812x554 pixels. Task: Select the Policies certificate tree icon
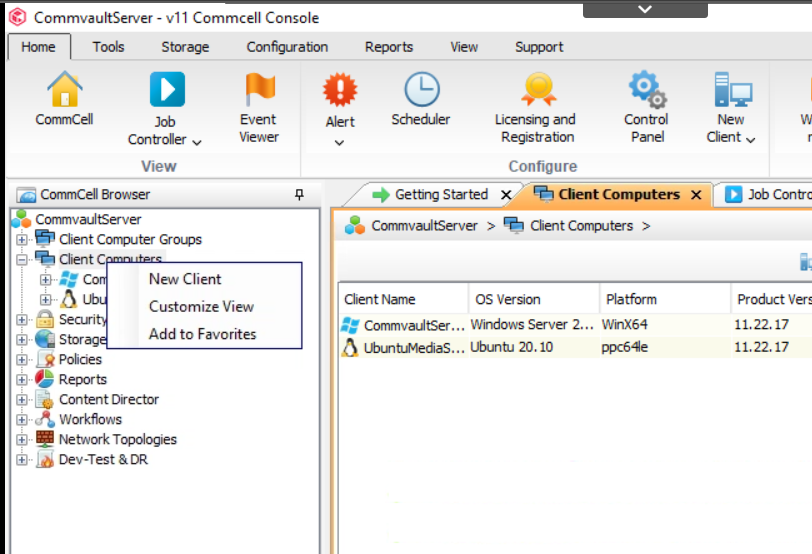point(46,359)
